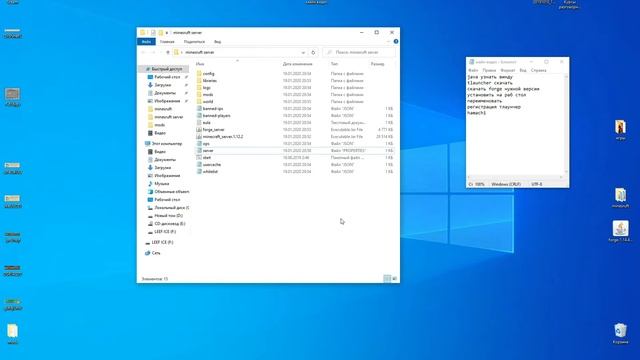Select the forge_server jar file icon
The image size is (640, 360).
(199, 129)
